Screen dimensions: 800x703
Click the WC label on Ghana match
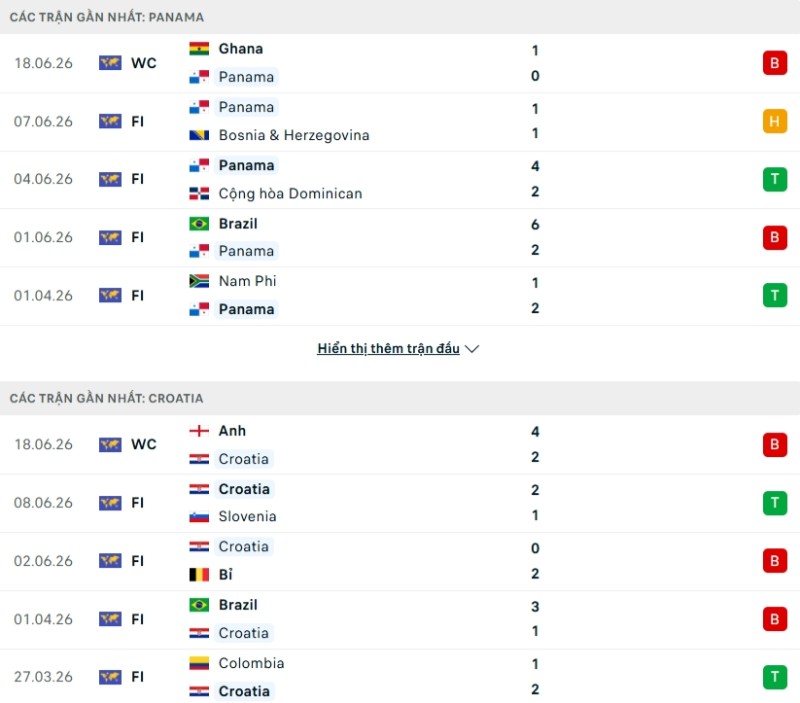pos(144,63)
